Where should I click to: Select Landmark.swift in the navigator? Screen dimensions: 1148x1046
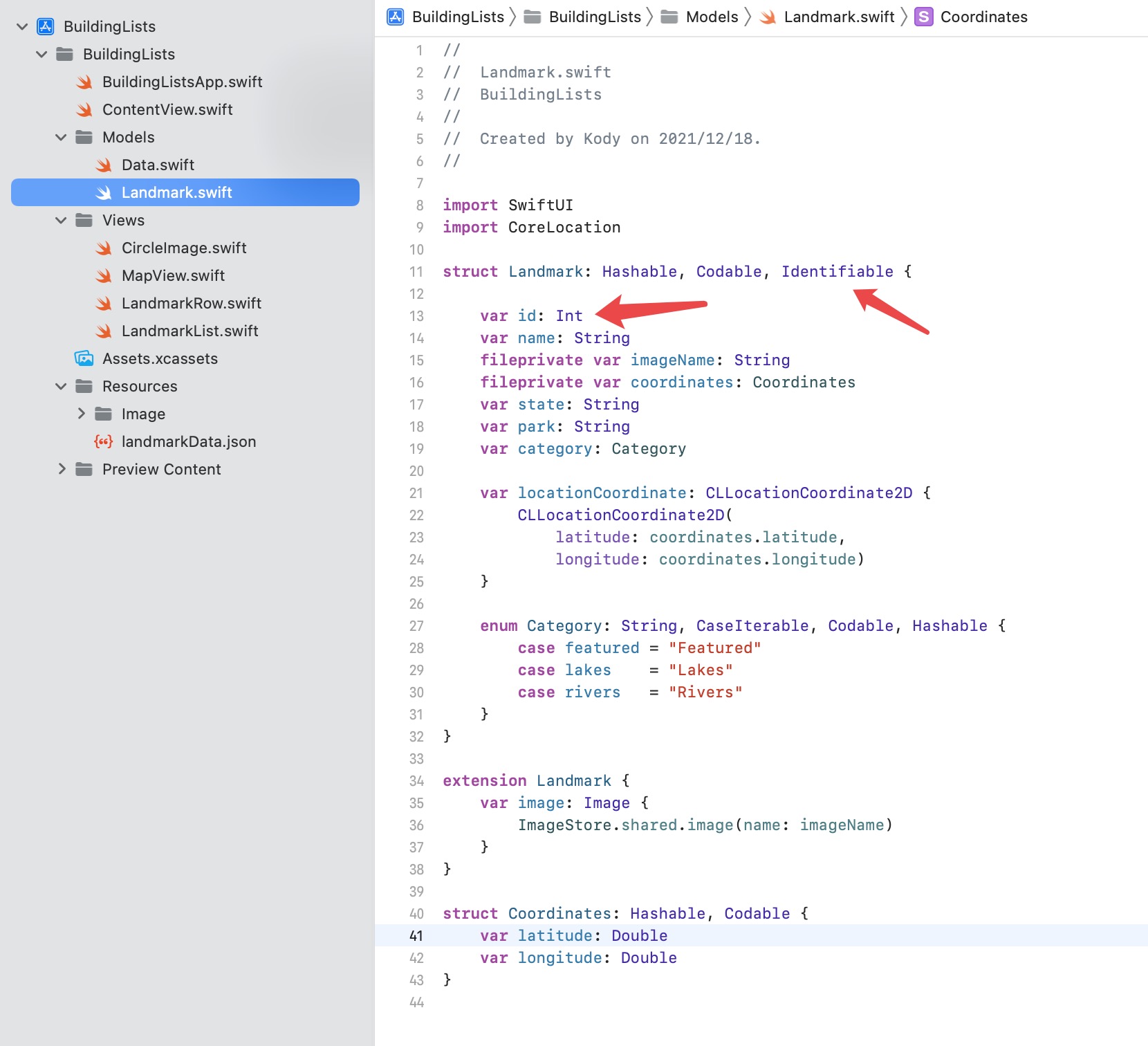tap(185, 192)
